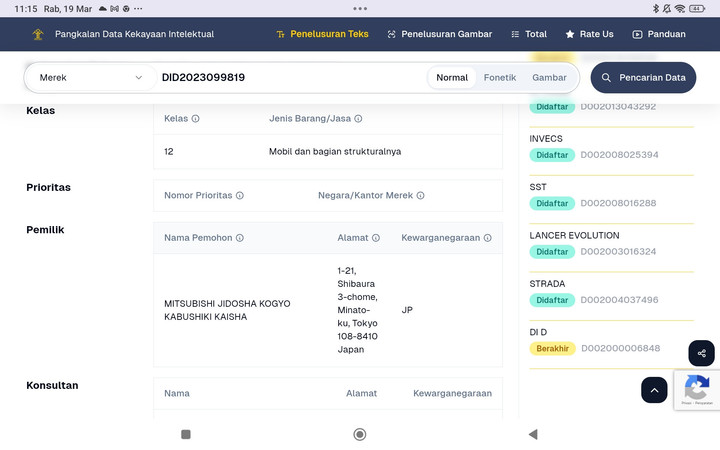Click info icon beside Jenis Barang/Jasa

(x=358, y=119)
